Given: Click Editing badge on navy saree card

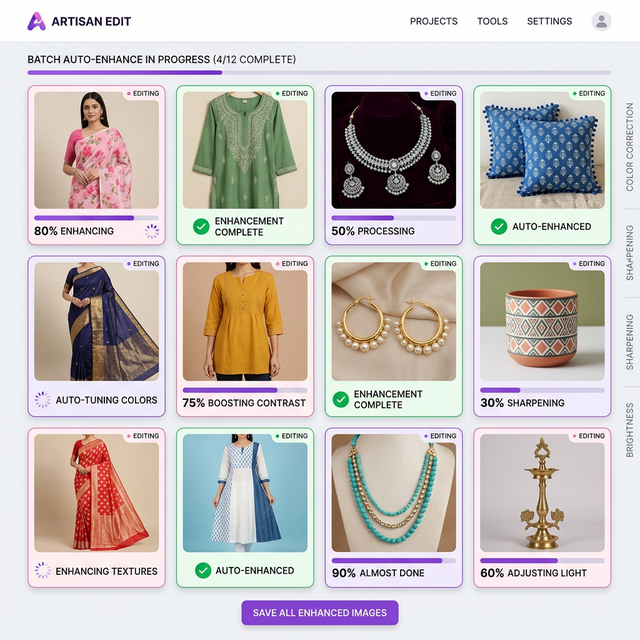Looking at the screenshot, I should [143, 264].
